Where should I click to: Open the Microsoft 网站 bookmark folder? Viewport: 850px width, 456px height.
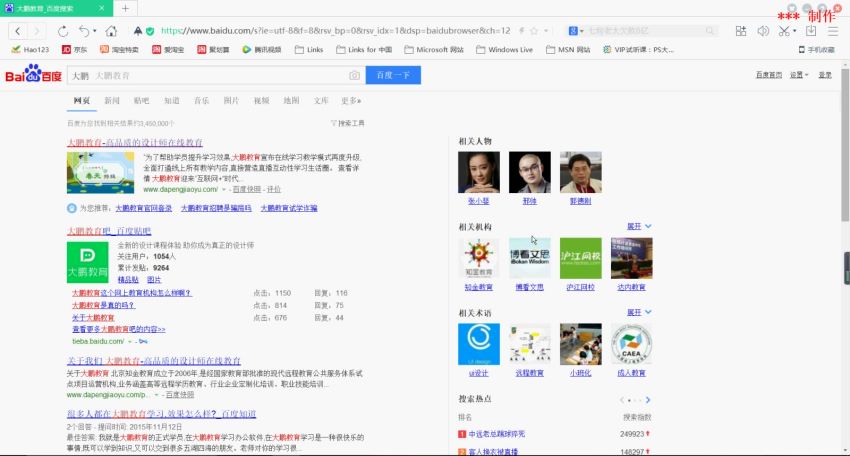tap(434, 49)
